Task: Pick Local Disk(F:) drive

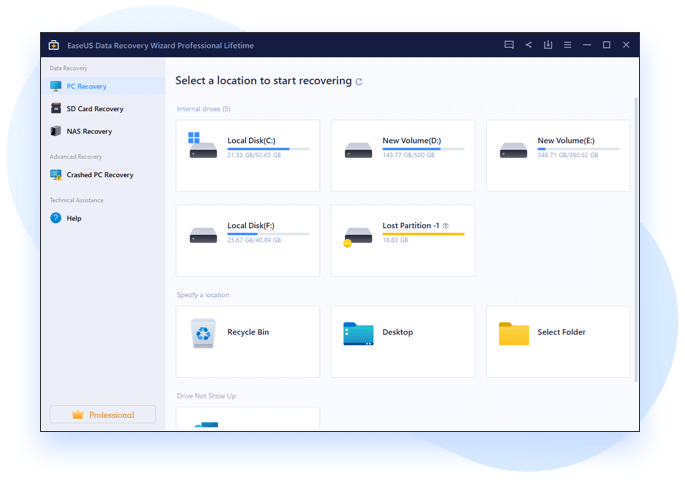Action: click(248, 241)
